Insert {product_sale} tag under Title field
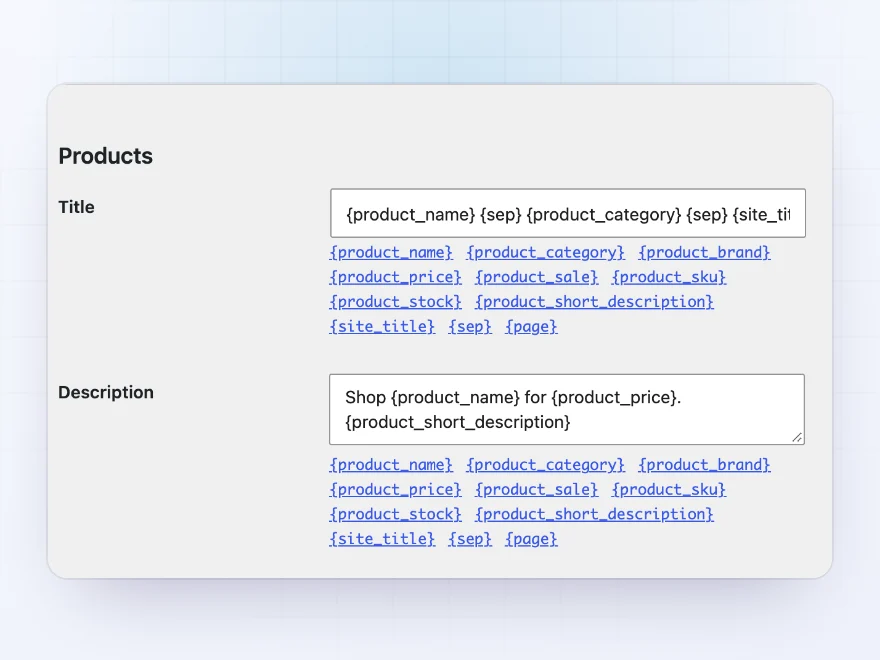The width and height of the screenshot is (880, 660). (x=537, y=277)
